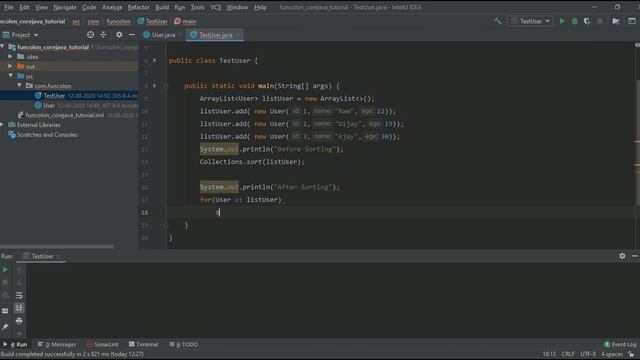Open SonarLint tool window
The image size is (640, 360).
pyautogui.click(x=102, y=344)
